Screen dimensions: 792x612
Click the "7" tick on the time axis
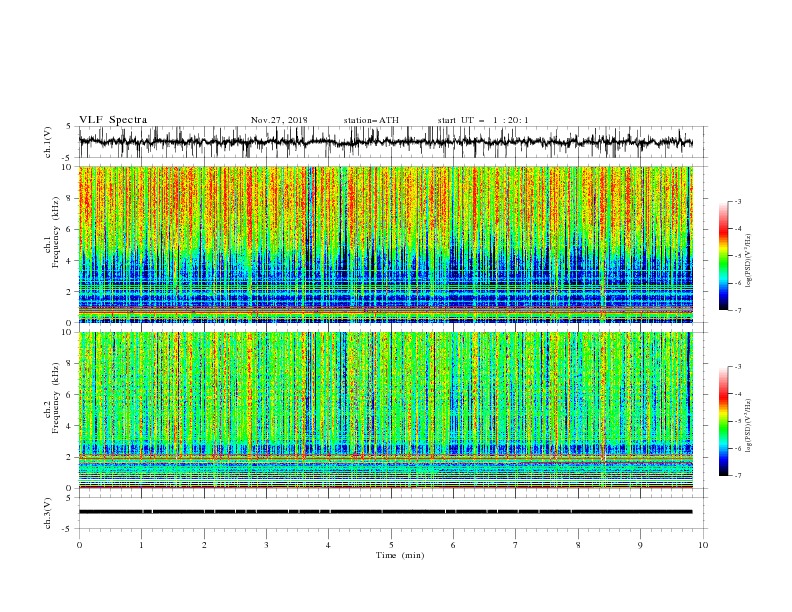pyautogui.click(x=516, y=545)
